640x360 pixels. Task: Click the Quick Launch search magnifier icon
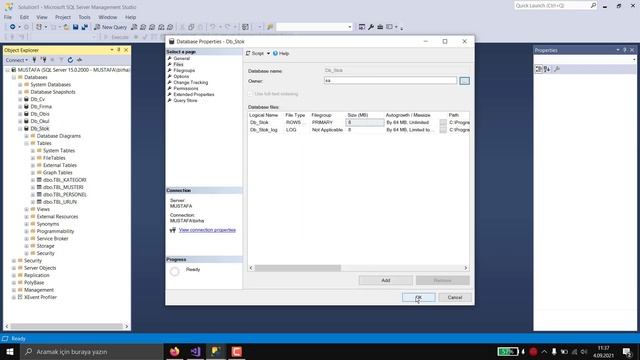point(593,5)
